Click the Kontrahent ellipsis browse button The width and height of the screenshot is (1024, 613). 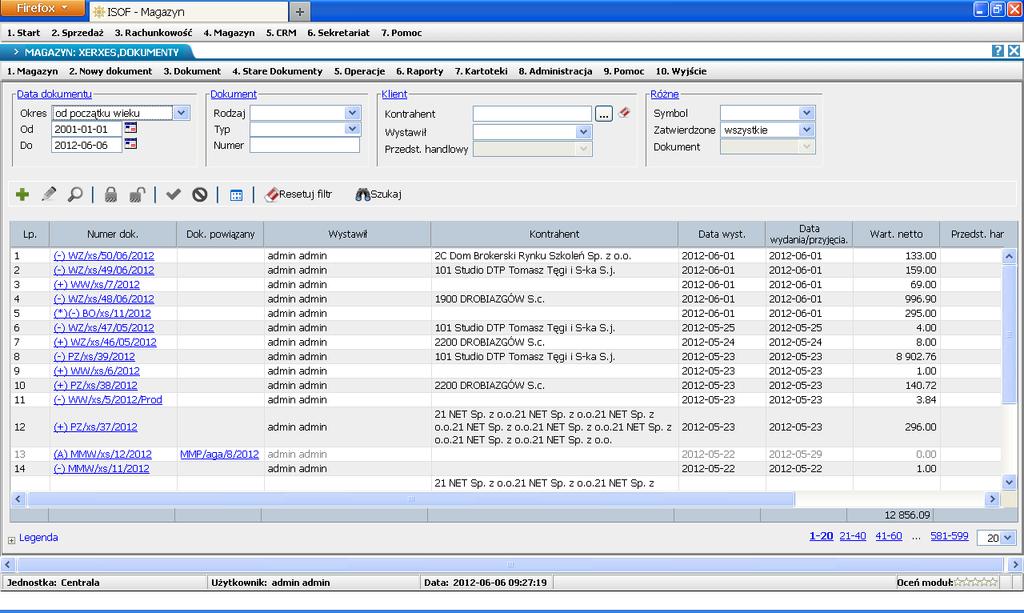tap(604, 114)
